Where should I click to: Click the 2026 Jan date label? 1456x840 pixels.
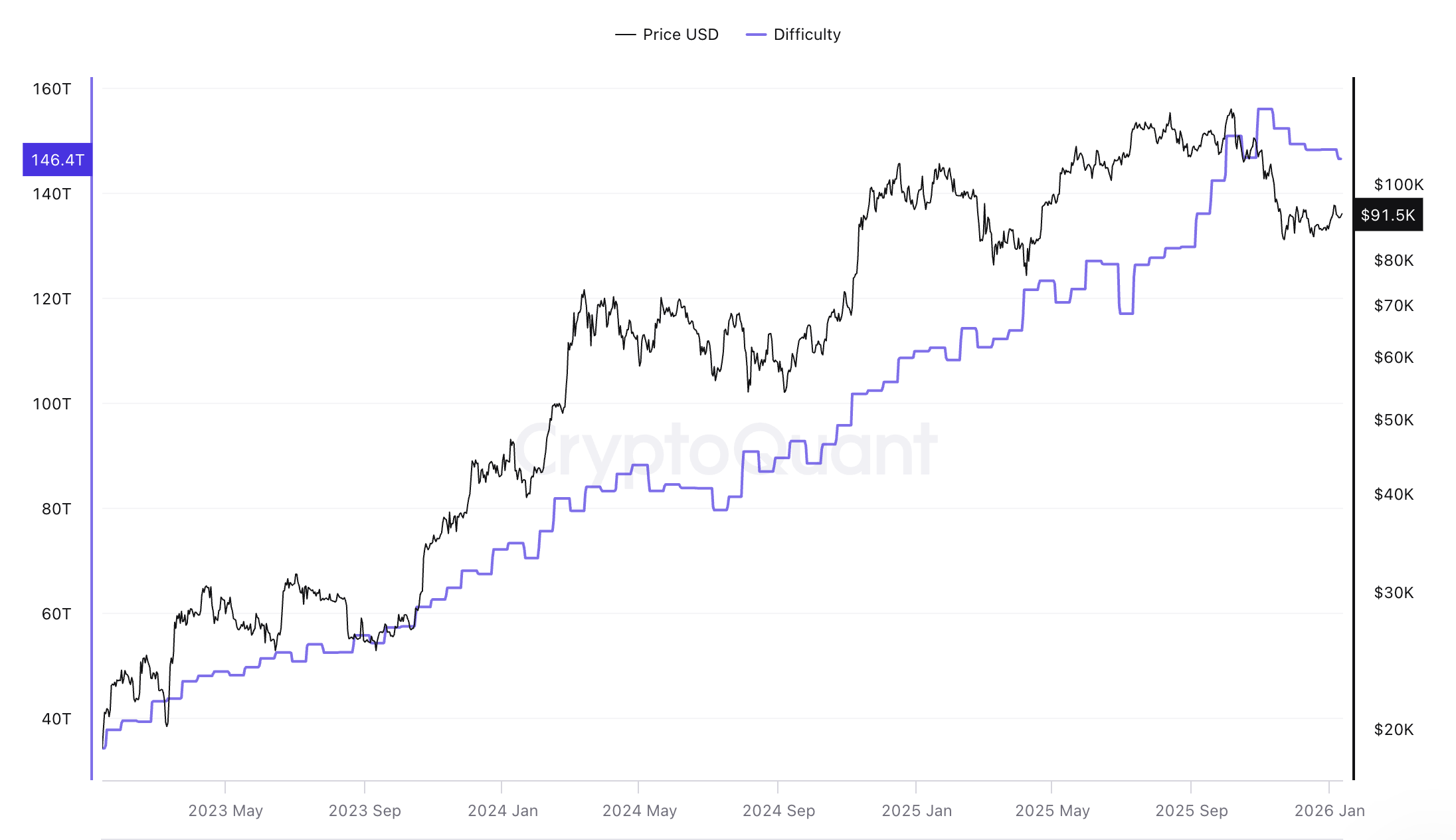[x=1329, y=811]
